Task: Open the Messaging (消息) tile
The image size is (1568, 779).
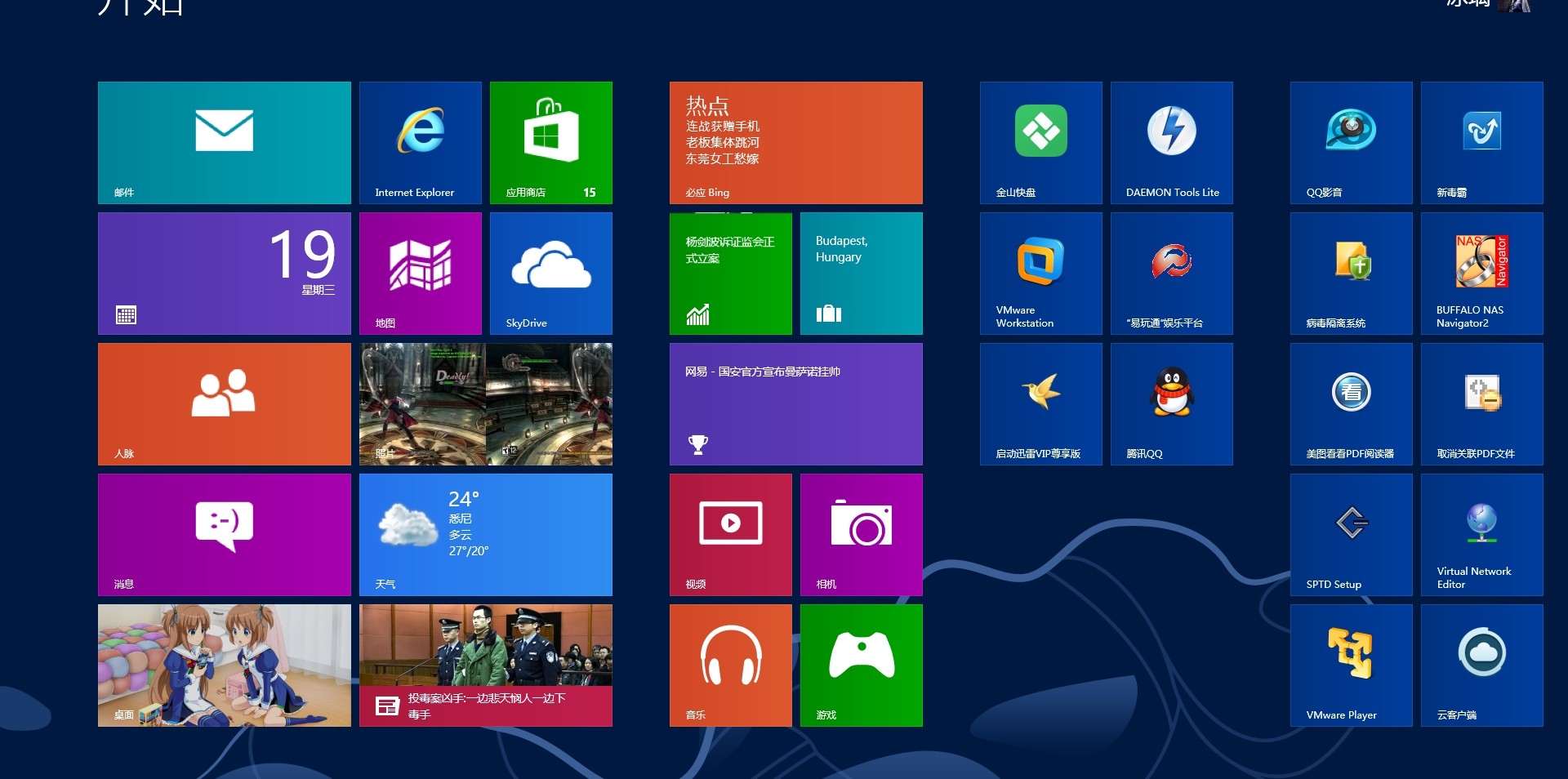Action: [x=225, y=535]
